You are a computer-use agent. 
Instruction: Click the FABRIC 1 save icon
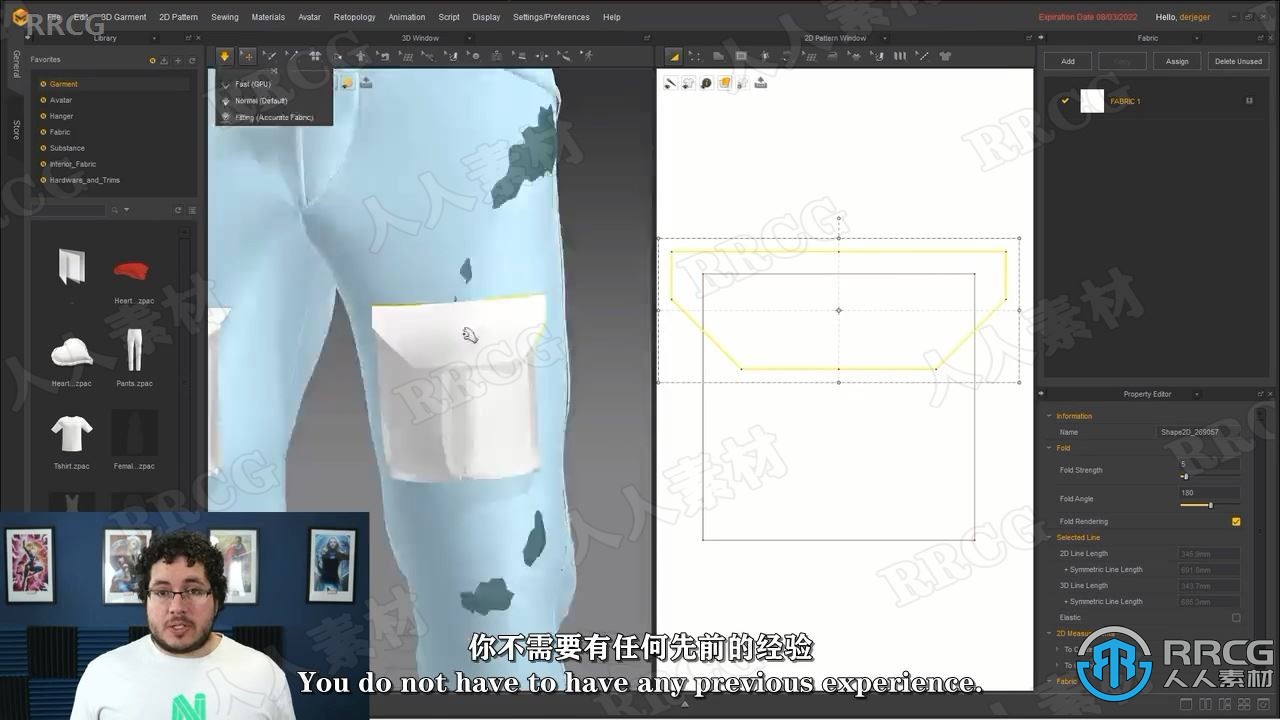point(1249,101)
